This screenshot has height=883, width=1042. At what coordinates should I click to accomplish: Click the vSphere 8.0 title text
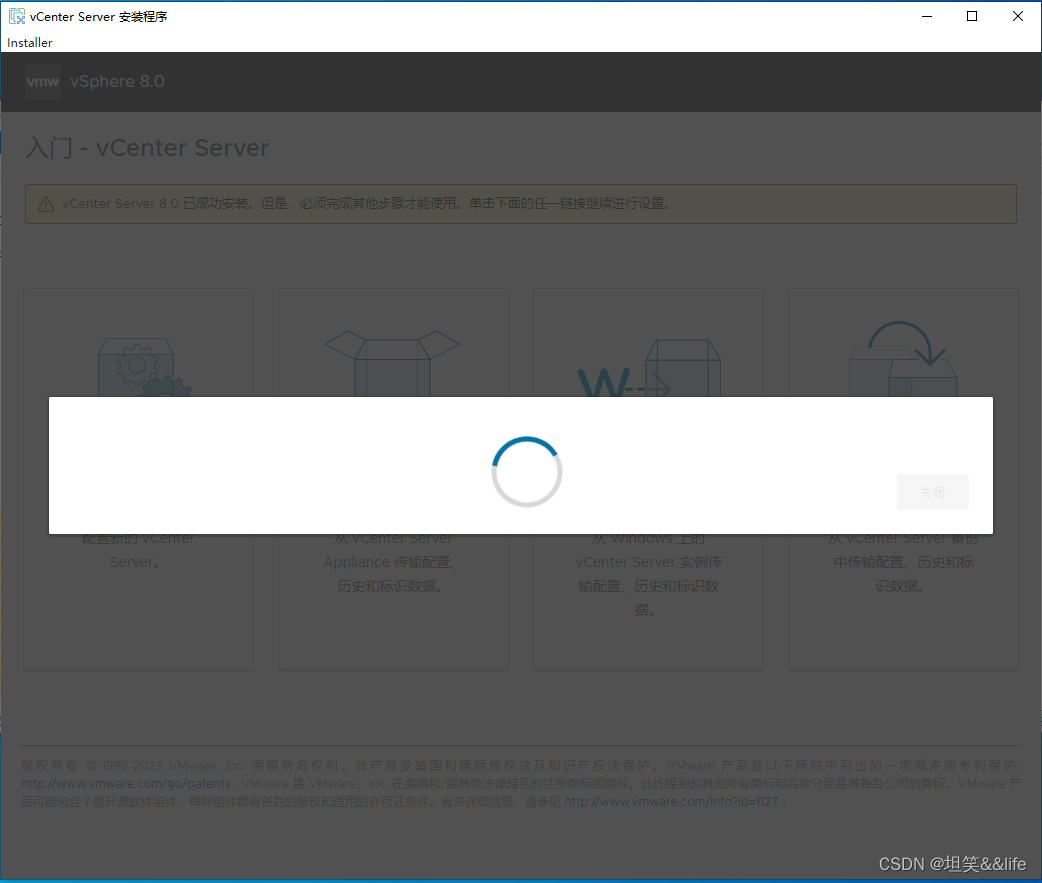coord(117,82)
